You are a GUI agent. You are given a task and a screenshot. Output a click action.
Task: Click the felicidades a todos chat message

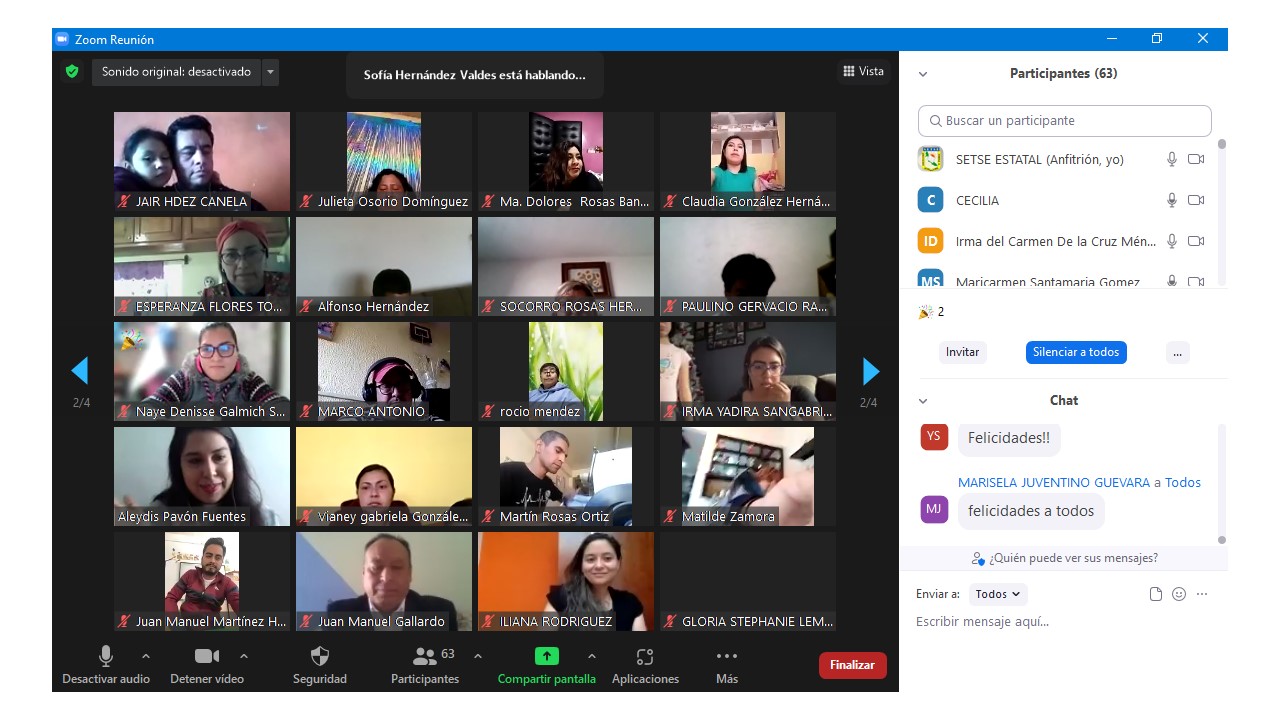1031,511
